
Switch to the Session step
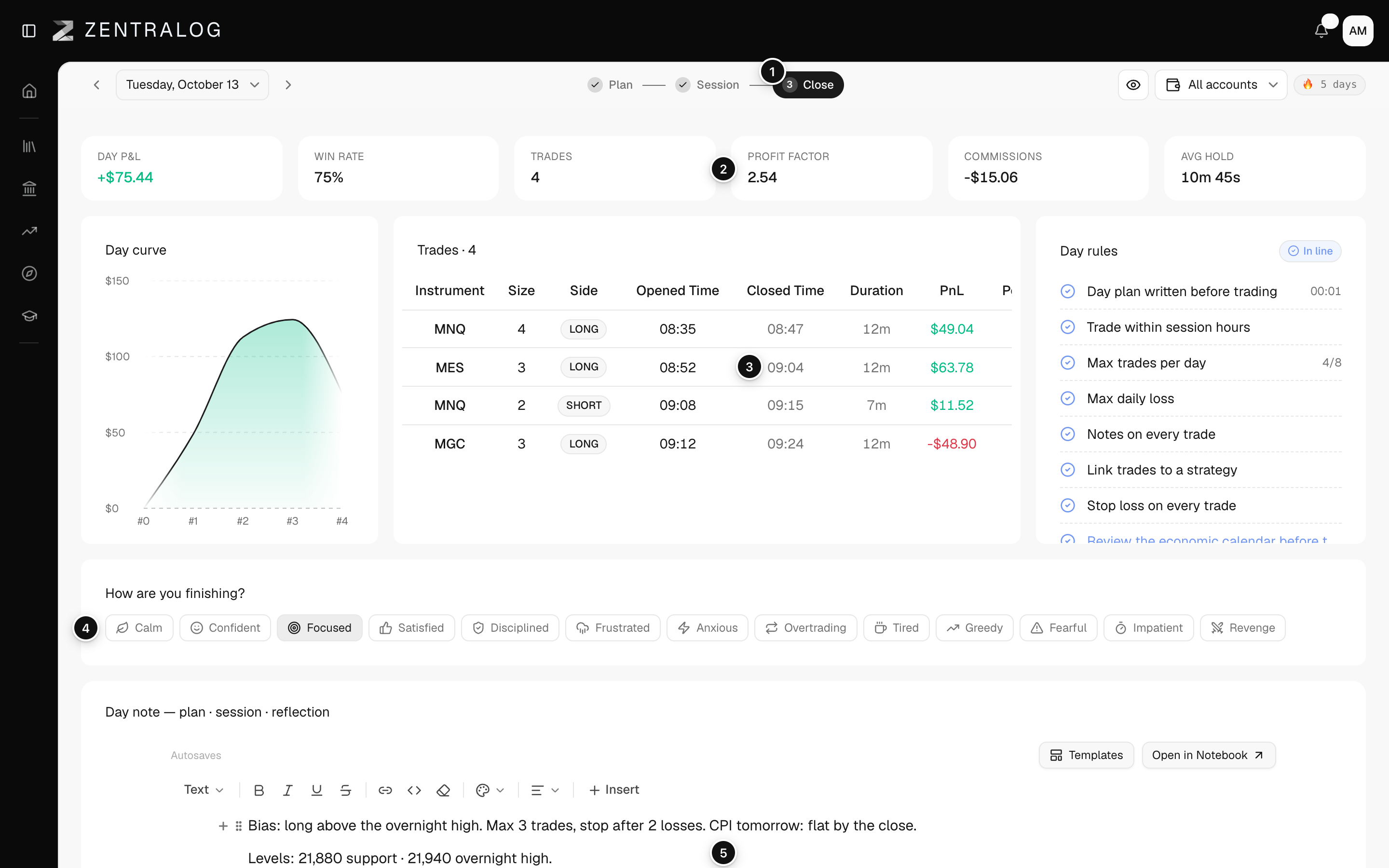point(707,85)
